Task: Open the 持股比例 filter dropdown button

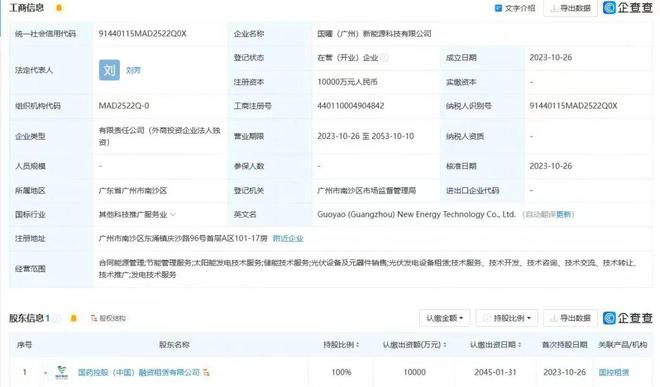Action: point(508,318)
